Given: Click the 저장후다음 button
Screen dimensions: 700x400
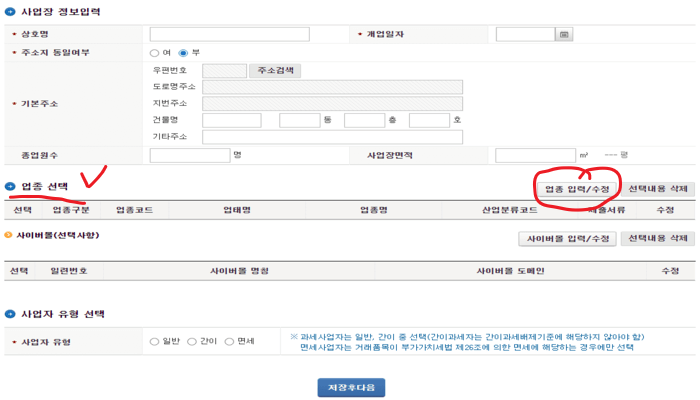Looking at the screenshot, I should (x=351, y=388).
